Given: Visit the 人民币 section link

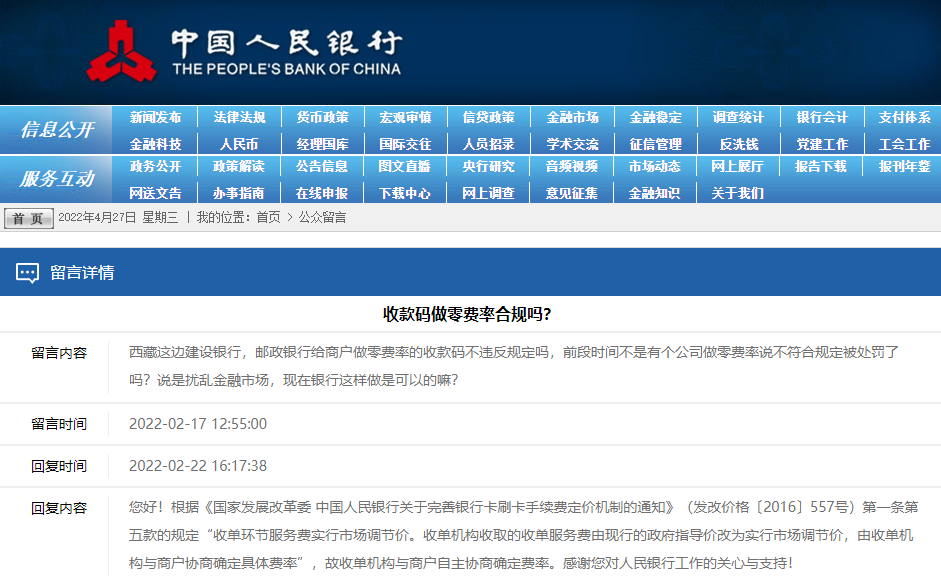Looking at the screenshot, I should [x=240, y=143].
